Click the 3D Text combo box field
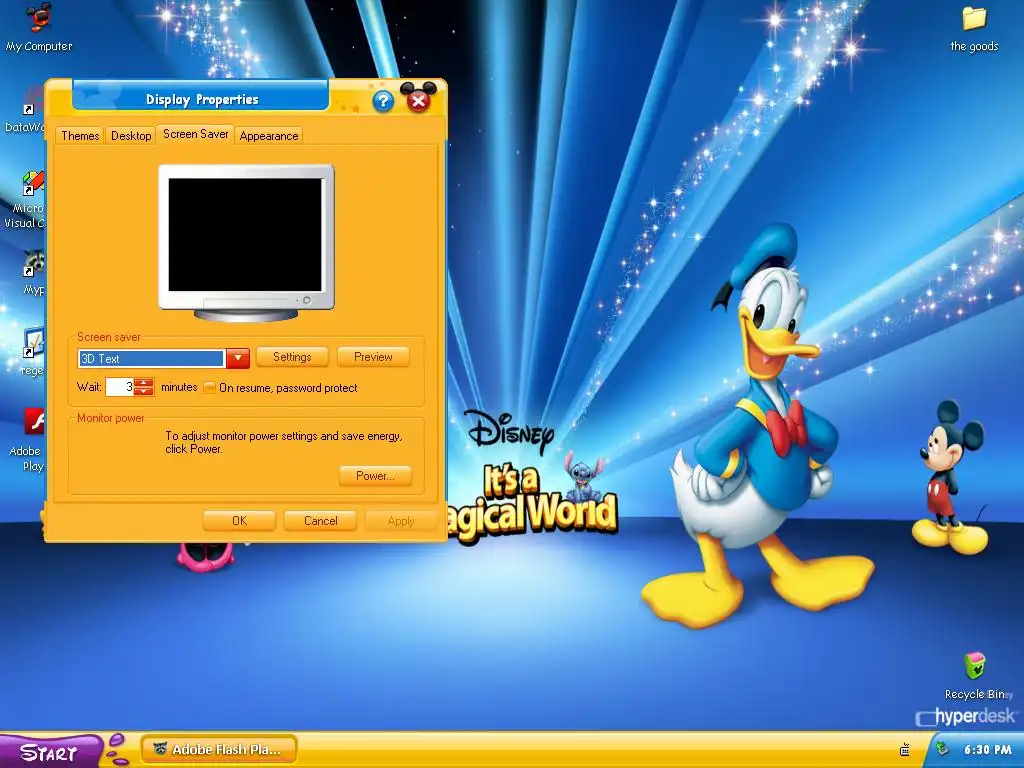1024x768 pixels. (152, 359)
